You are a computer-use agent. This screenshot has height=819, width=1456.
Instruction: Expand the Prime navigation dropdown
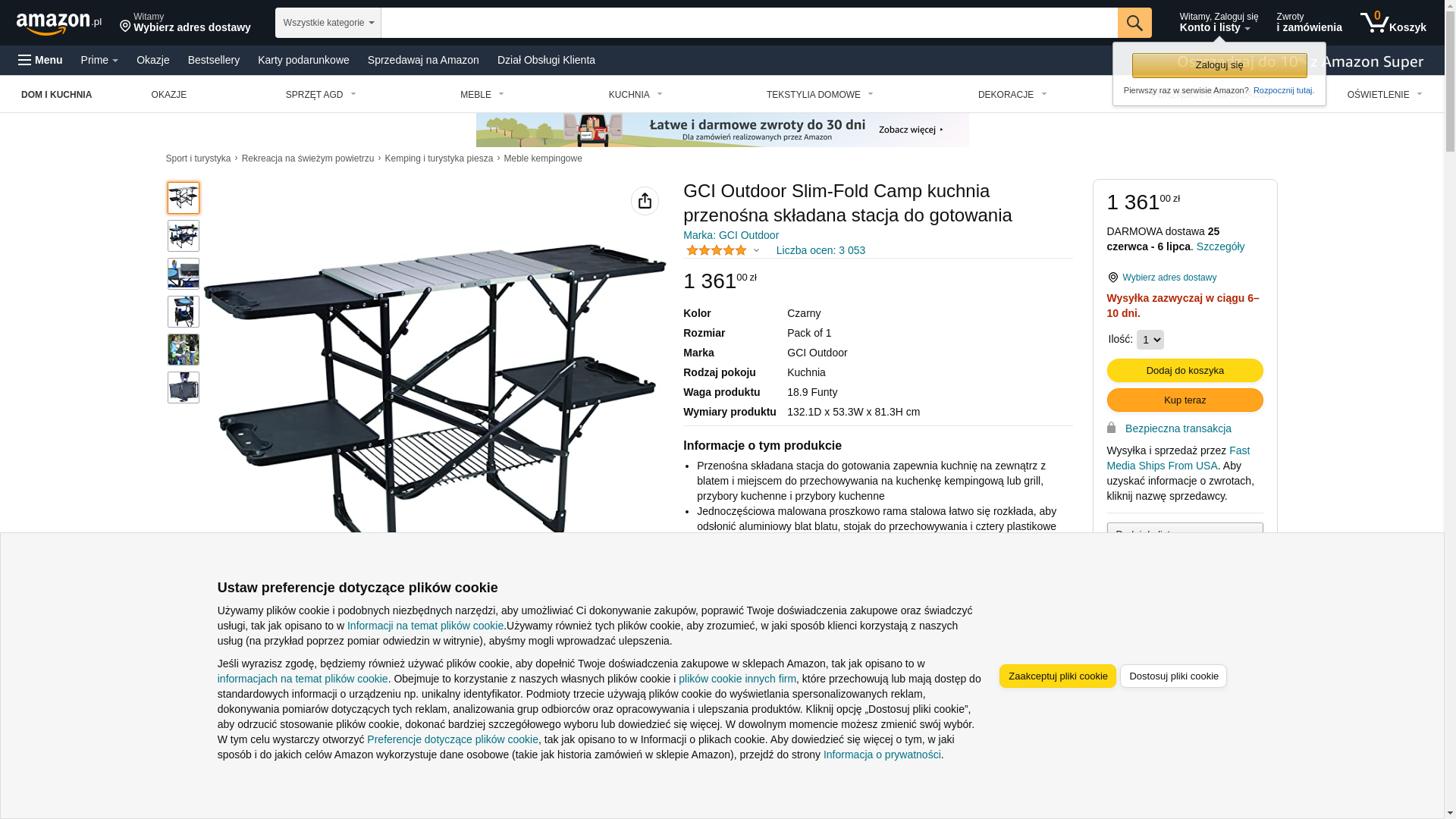pos(99,60)
